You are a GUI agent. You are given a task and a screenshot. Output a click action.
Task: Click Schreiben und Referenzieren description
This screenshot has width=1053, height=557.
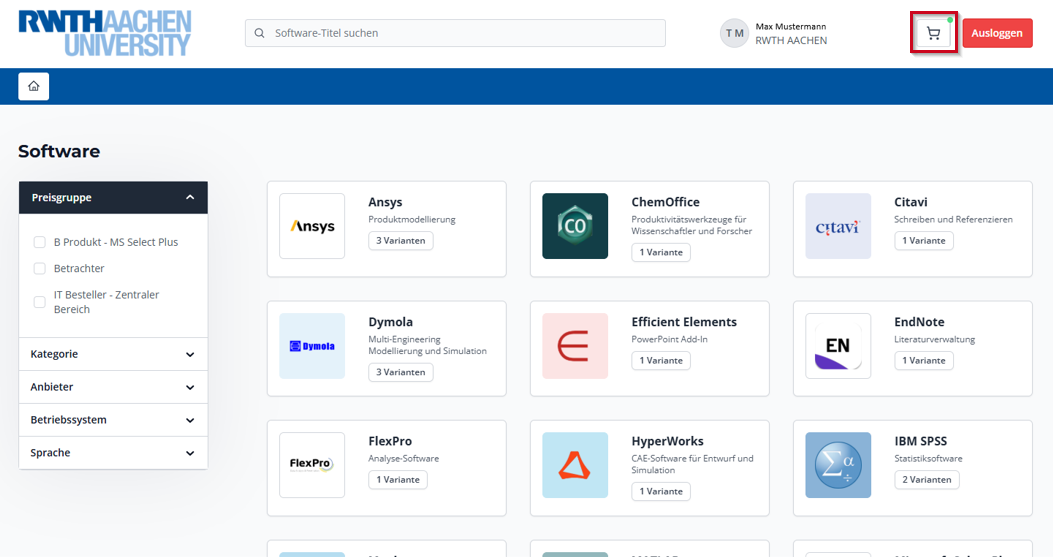pyautogui.click(x=954, y=220)
